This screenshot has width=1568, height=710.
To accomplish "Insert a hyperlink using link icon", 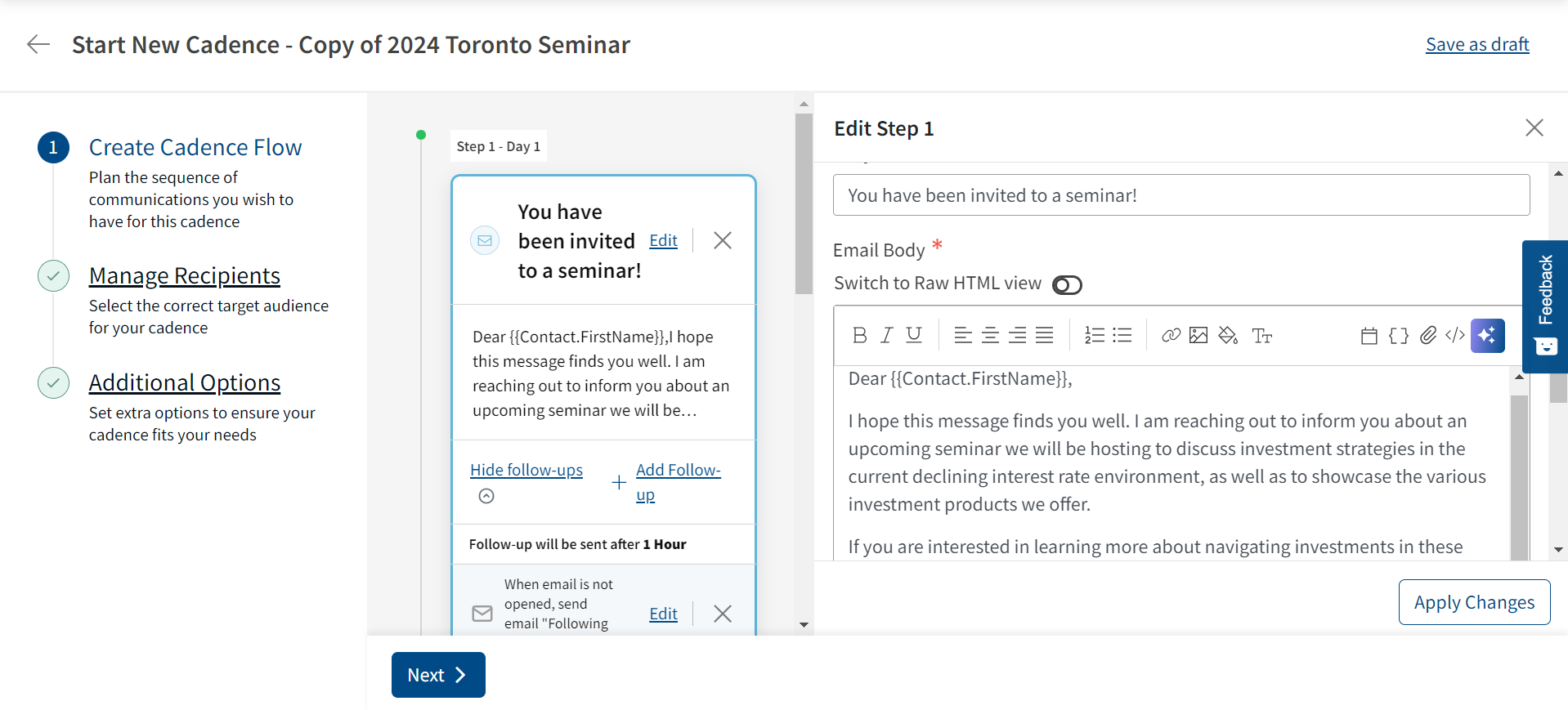I will (x=1171, y=335).
